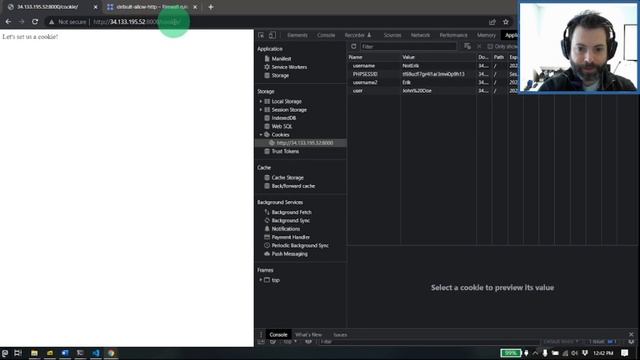Viewport: 640px width, 360px height.
Task: Open the drawer three-dot menu icon
Action: tap(261, 335)
